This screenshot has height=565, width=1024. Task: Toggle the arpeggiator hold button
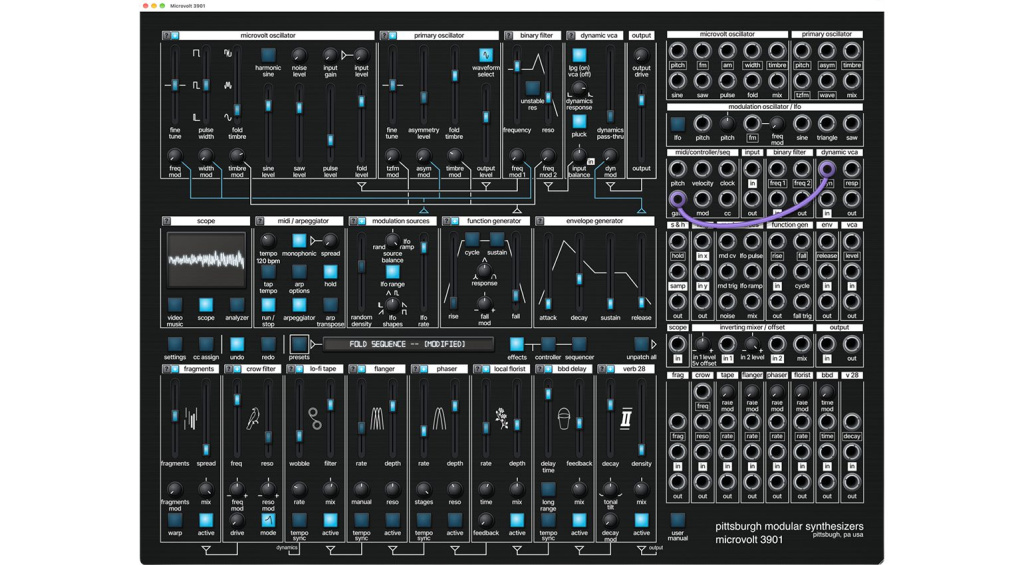pyautogui.click(x=330, y=272)
